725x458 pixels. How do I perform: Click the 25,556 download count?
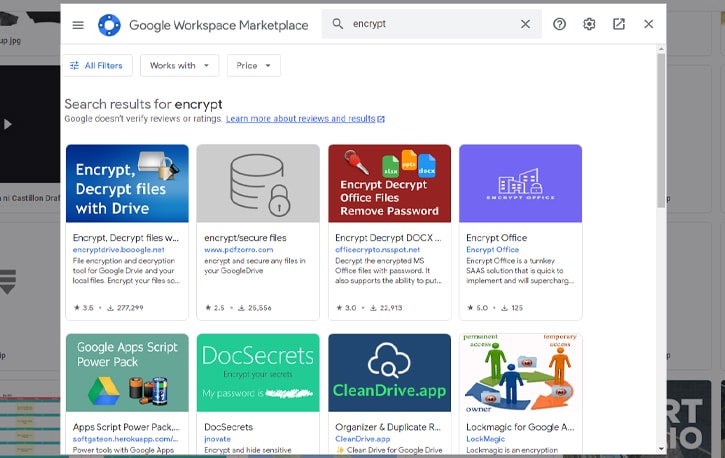pos(255,308)
